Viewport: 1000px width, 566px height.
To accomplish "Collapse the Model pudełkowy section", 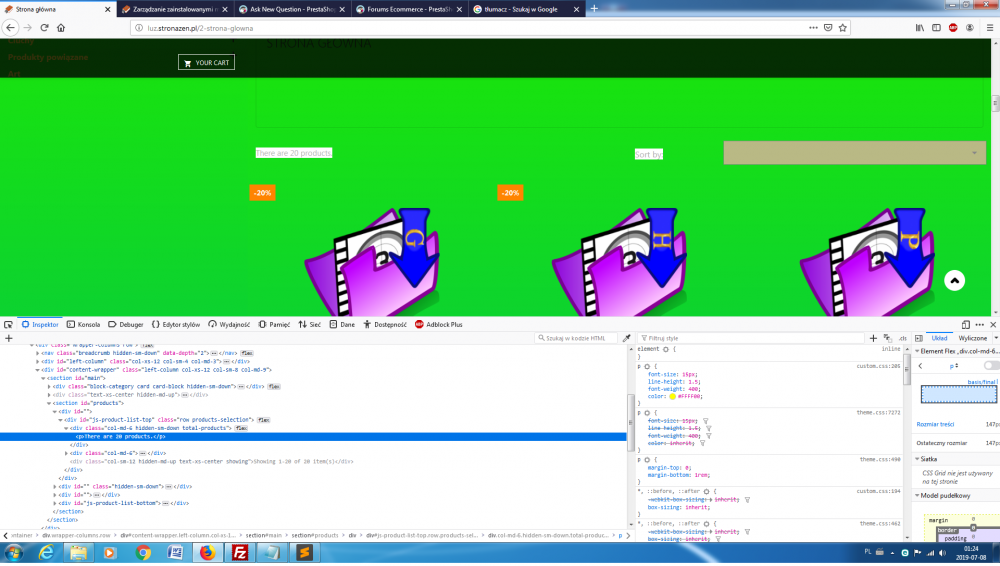I will (x=917, y=495).
